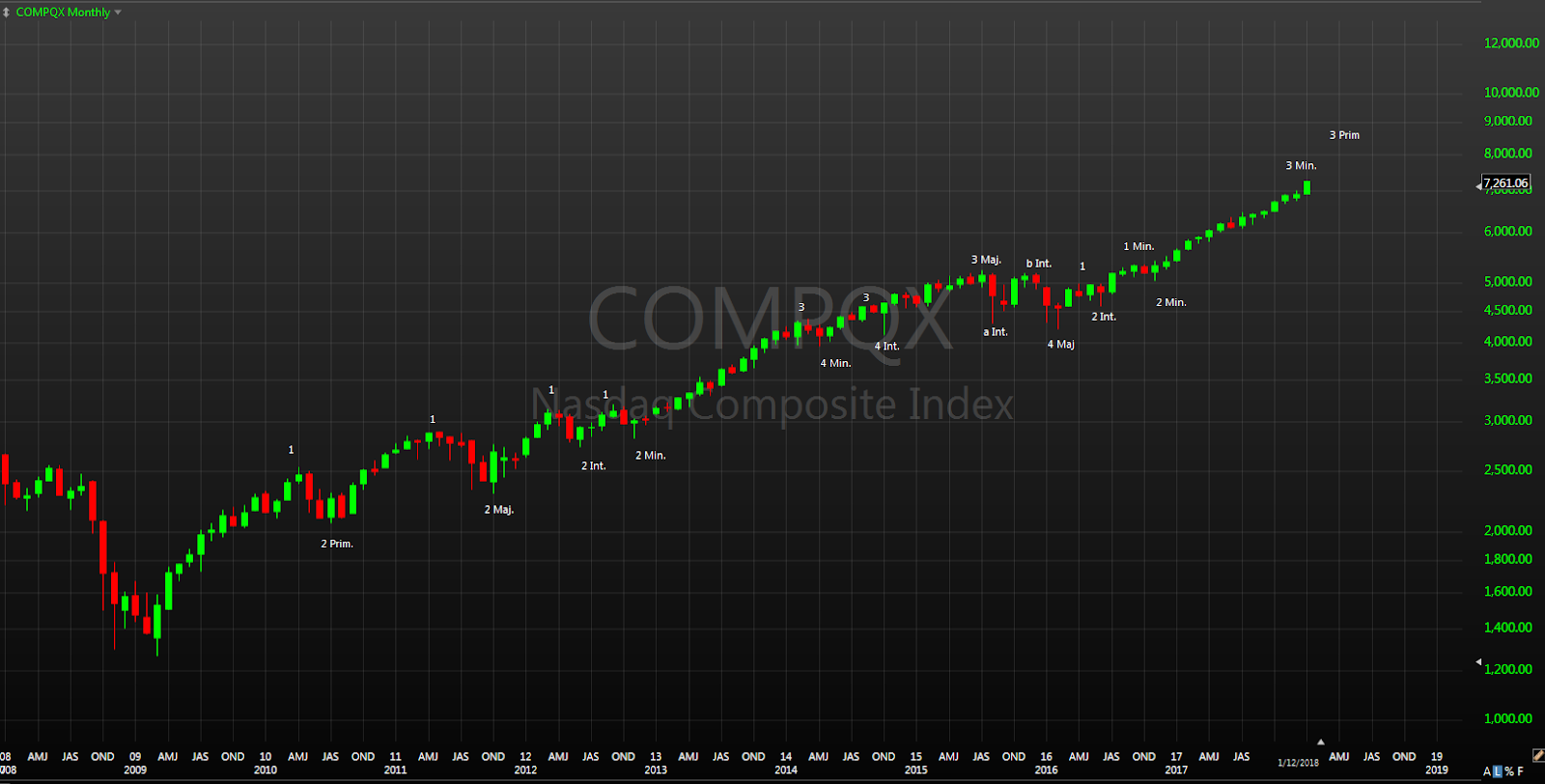The width and height of the screenshot is (1545, 784).
Task: Click the 1,400.00 price axis label
Action: tap(1508, 629)
